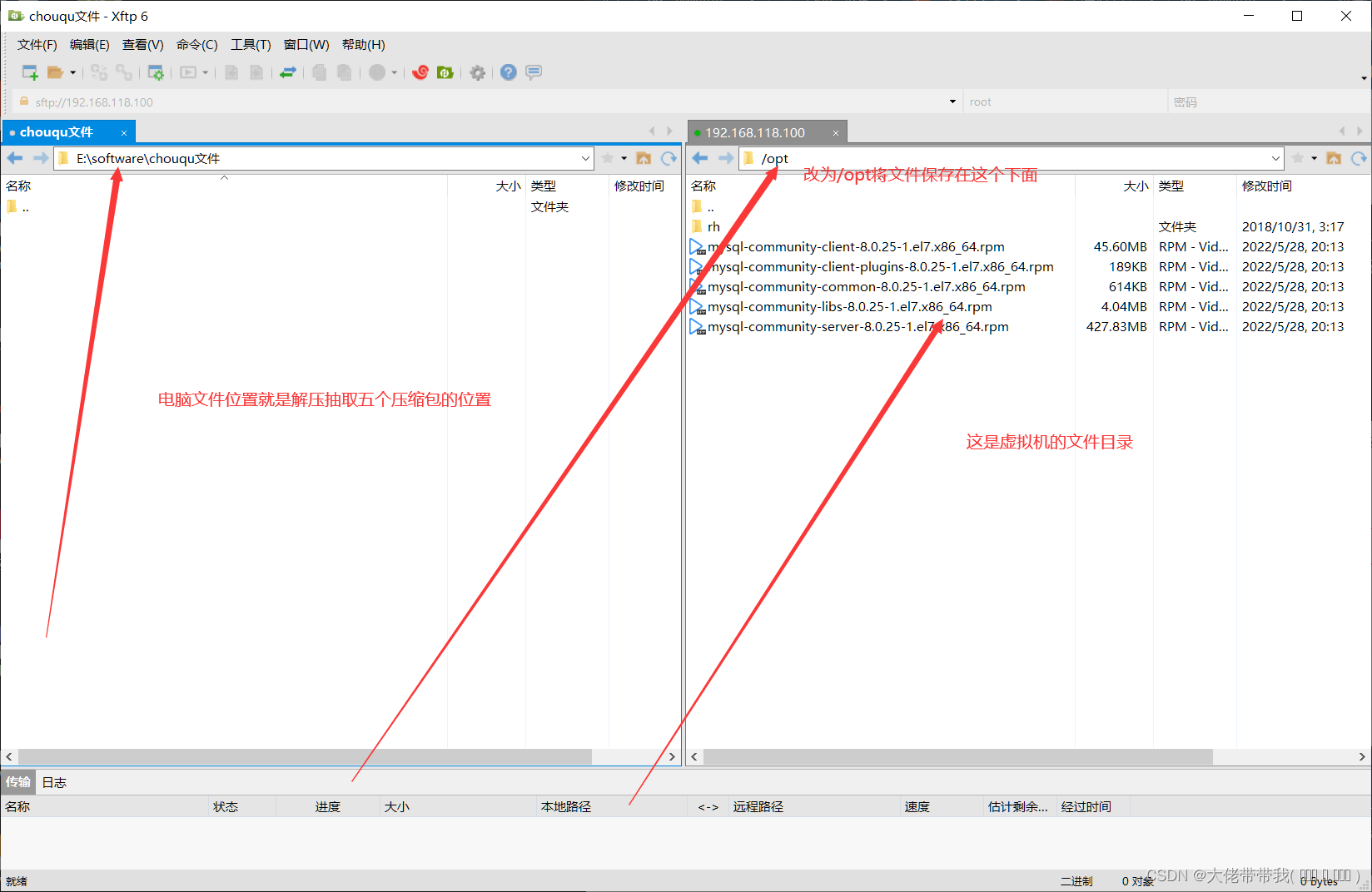
Task: Switch to the 传输 transfer tab
Action: point(18,781)
